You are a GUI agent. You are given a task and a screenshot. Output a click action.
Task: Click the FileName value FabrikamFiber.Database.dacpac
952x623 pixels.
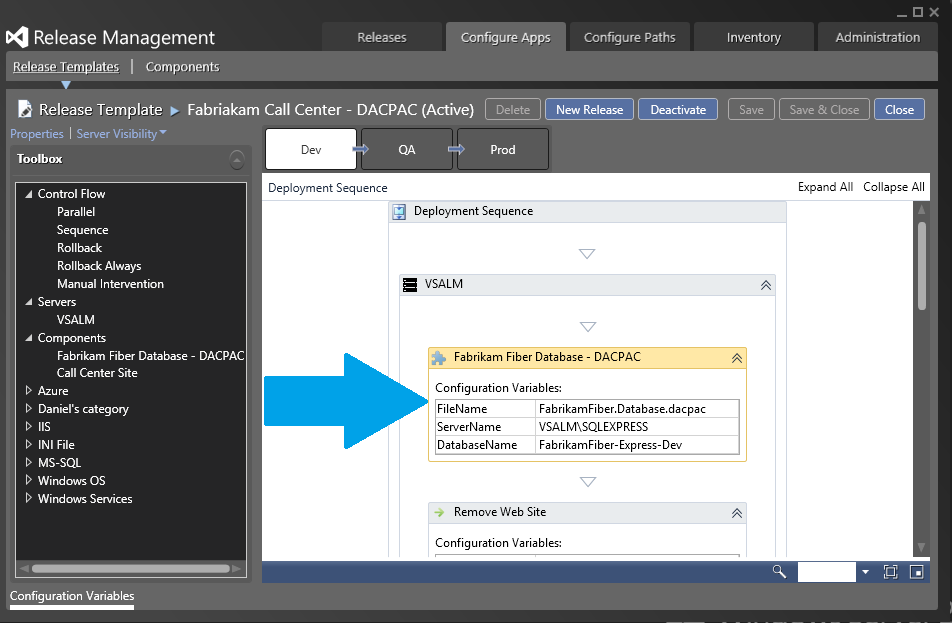tap(638, 409)
